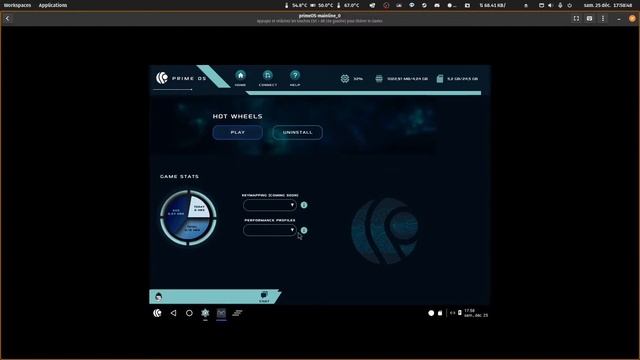
Task: Open the VM window three-dot menu
Action: coord(603,18)
